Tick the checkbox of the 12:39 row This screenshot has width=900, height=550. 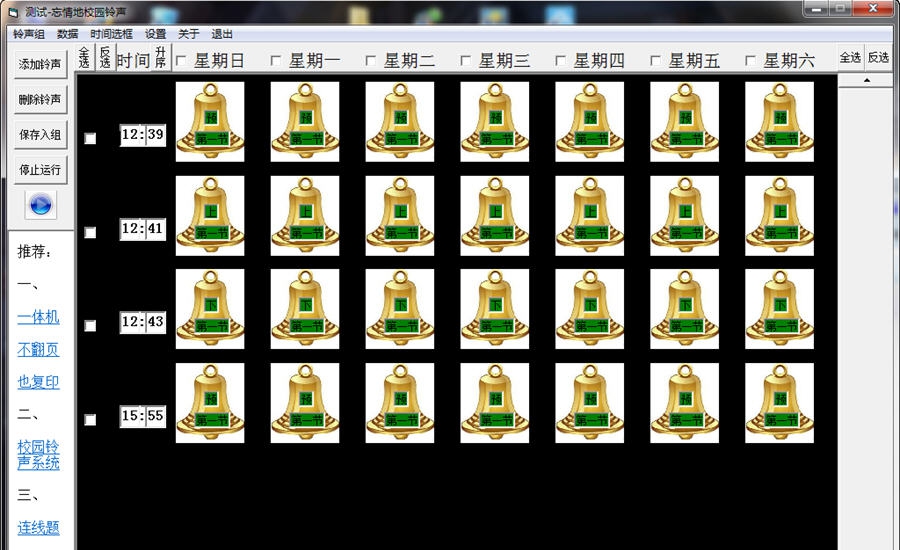tap(90, 138)
